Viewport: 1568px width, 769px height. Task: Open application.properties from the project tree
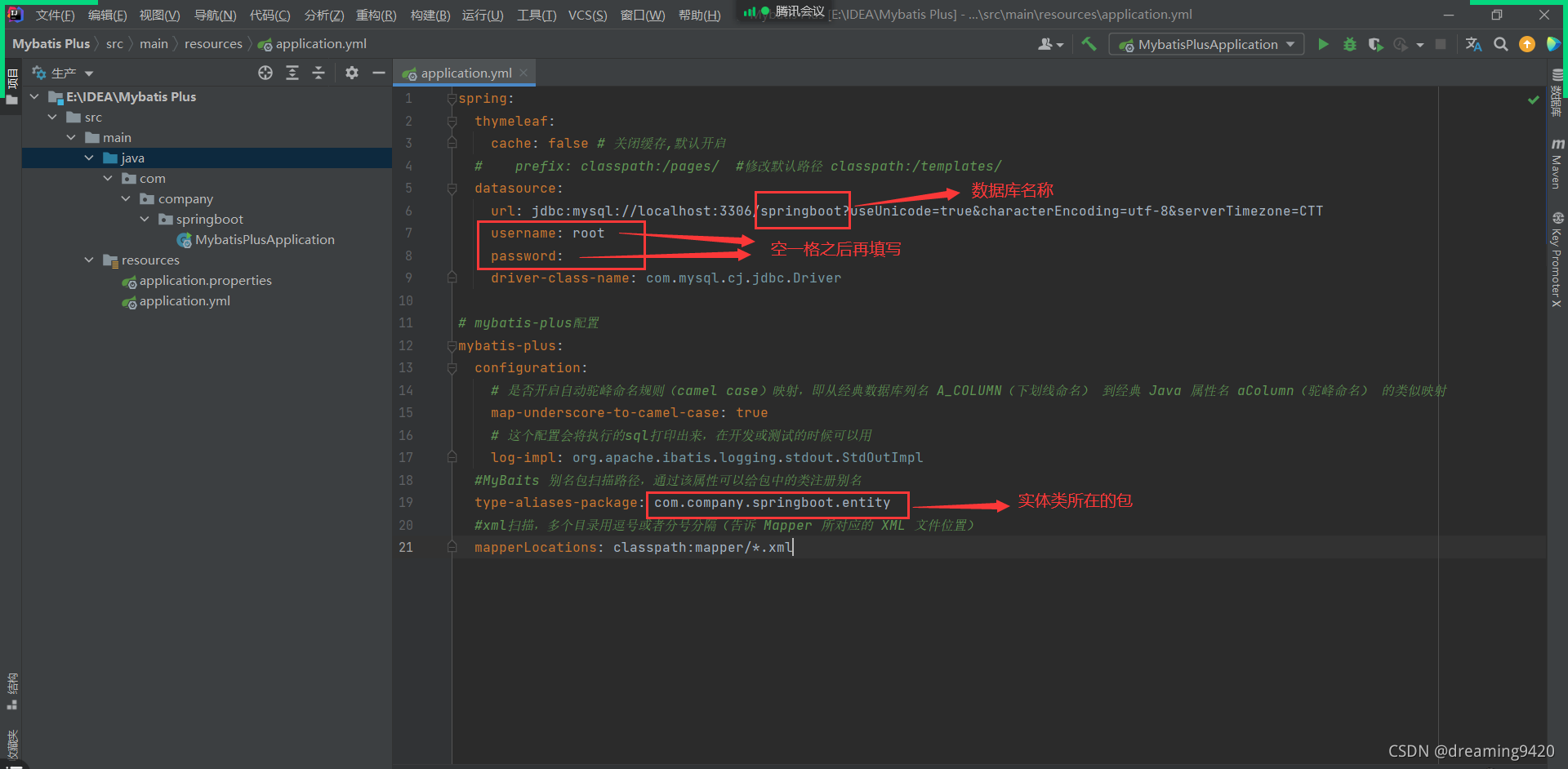click(x=205, y=280)
